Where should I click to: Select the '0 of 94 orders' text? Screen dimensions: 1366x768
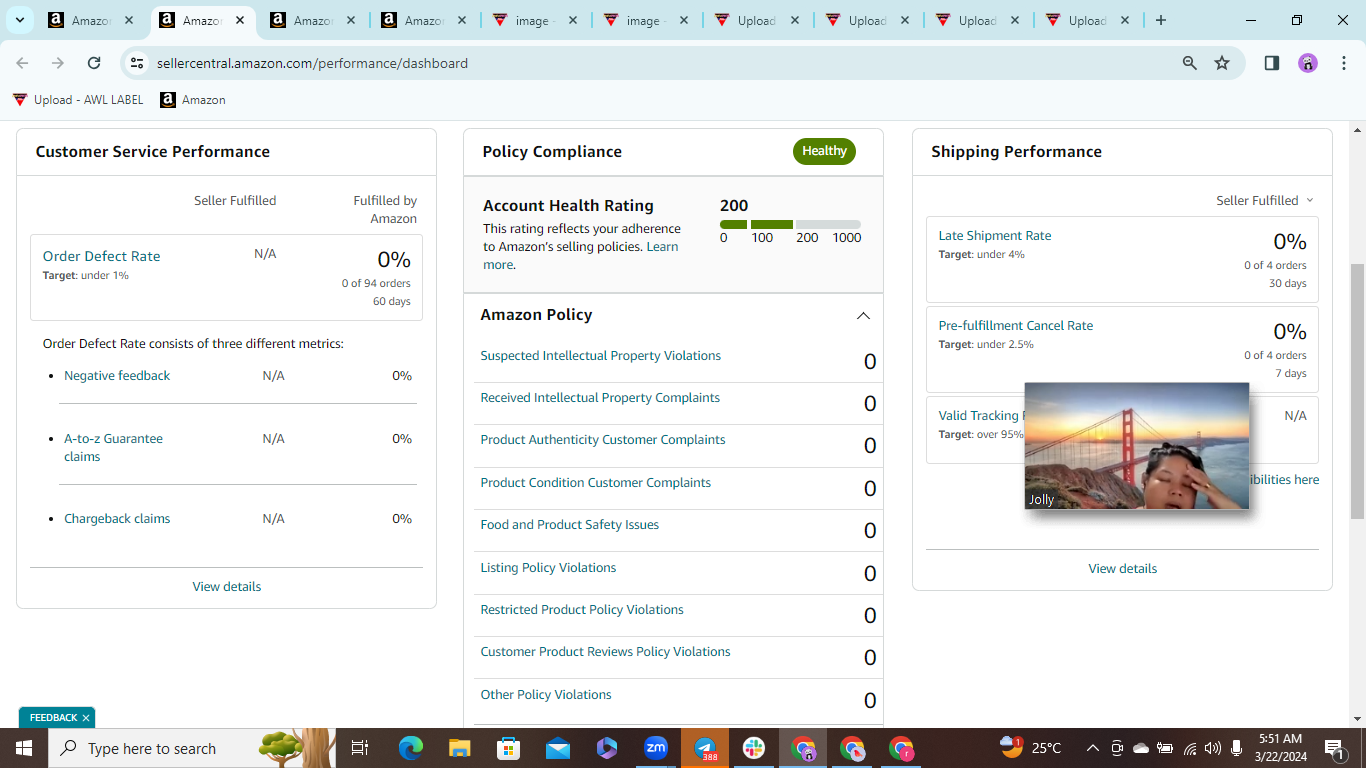[x=376, y=283]
